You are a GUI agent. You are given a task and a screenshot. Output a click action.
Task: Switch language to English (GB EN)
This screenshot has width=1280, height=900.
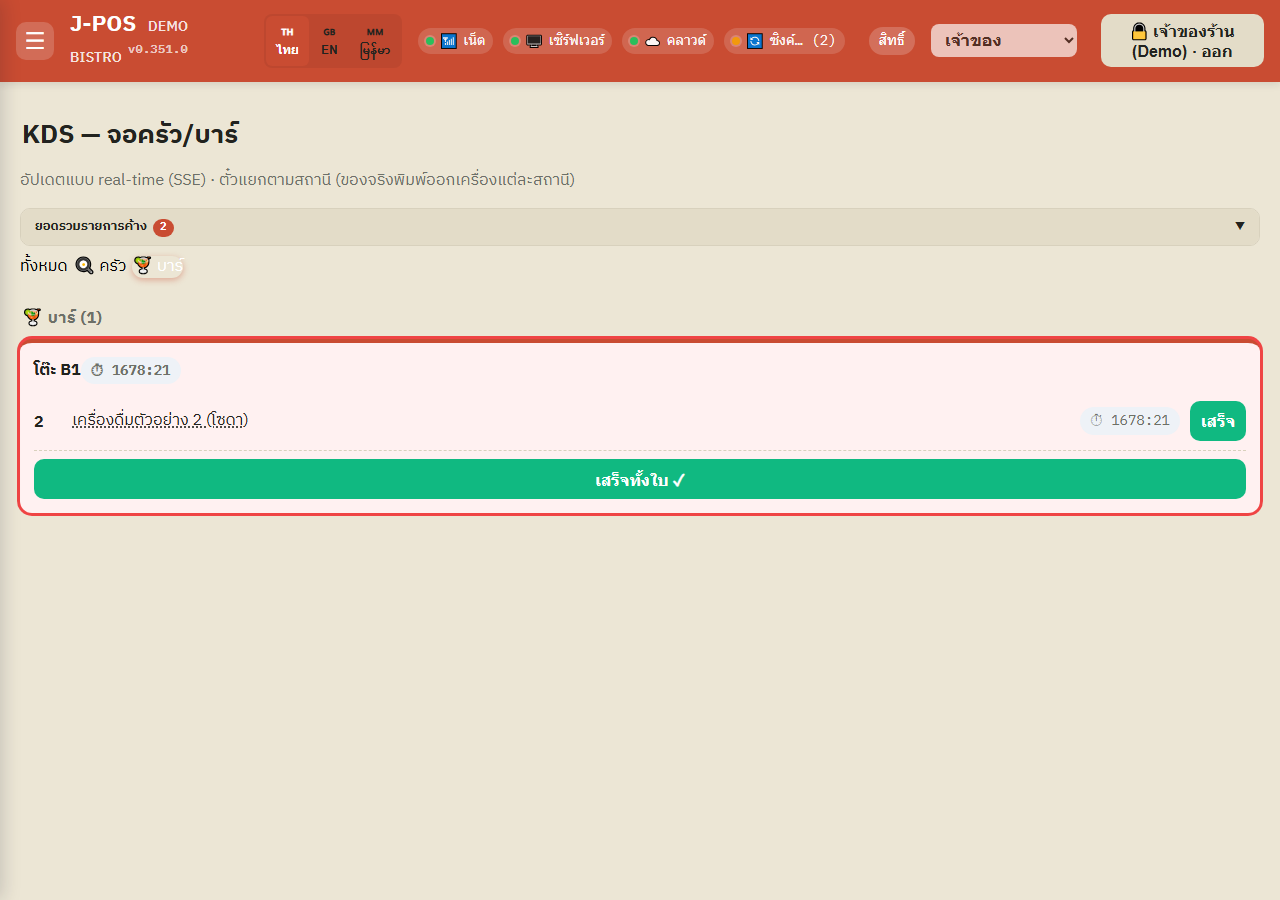(329, 41)
